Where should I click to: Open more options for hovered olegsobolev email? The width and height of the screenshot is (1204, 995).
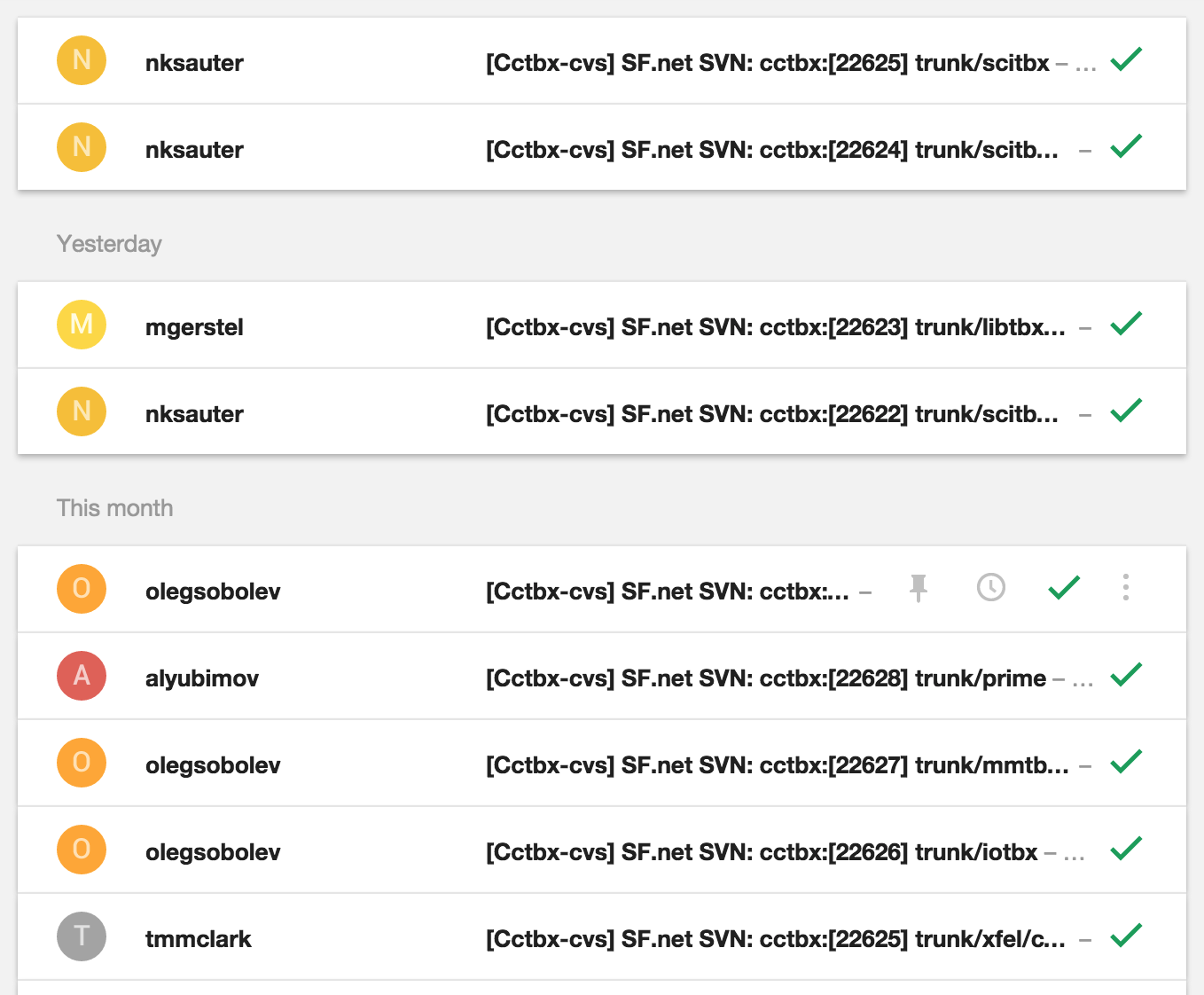pyautogui.click(x=1126, y=588)
